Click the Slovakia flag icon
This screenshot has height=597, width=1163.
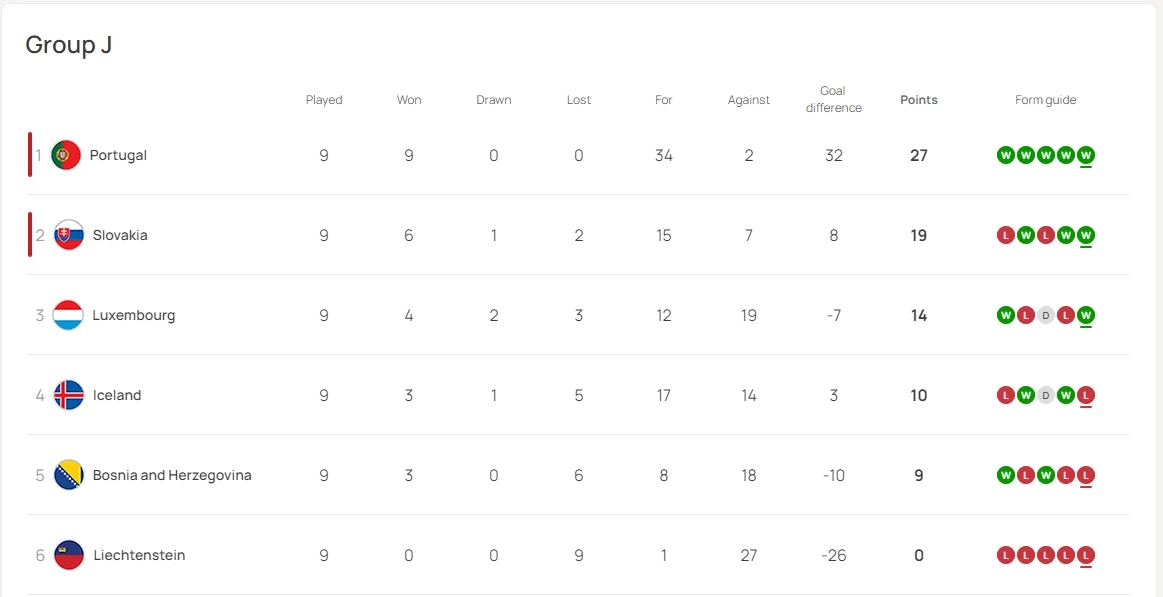[69, 235]
